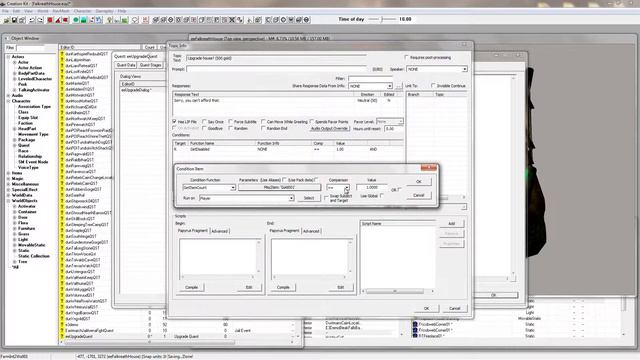Image resolution: width=640 pixels, height=360 pixels.
Task: Expand the Items tree node
Action: pos(9,173)
